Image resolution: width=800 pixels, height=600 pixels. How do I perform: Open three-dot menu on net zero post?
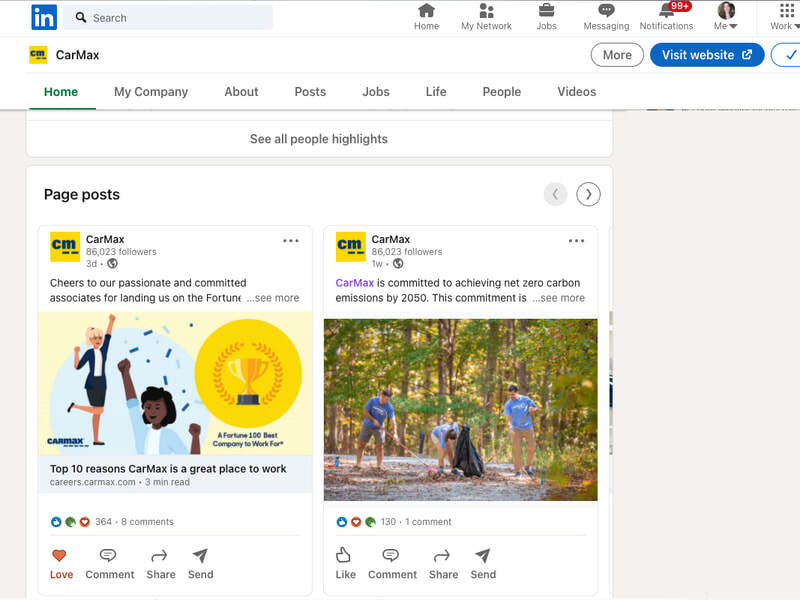point(576,241)
